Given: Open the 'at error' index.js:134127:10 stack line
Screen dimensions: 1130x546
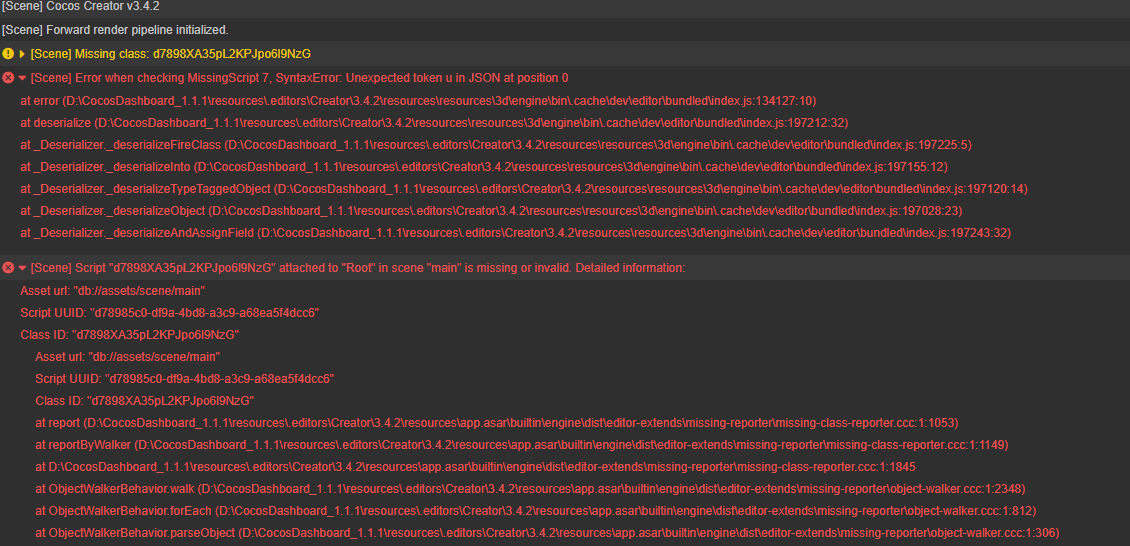Looking at the screenshot, I should (x=418, y=100).
